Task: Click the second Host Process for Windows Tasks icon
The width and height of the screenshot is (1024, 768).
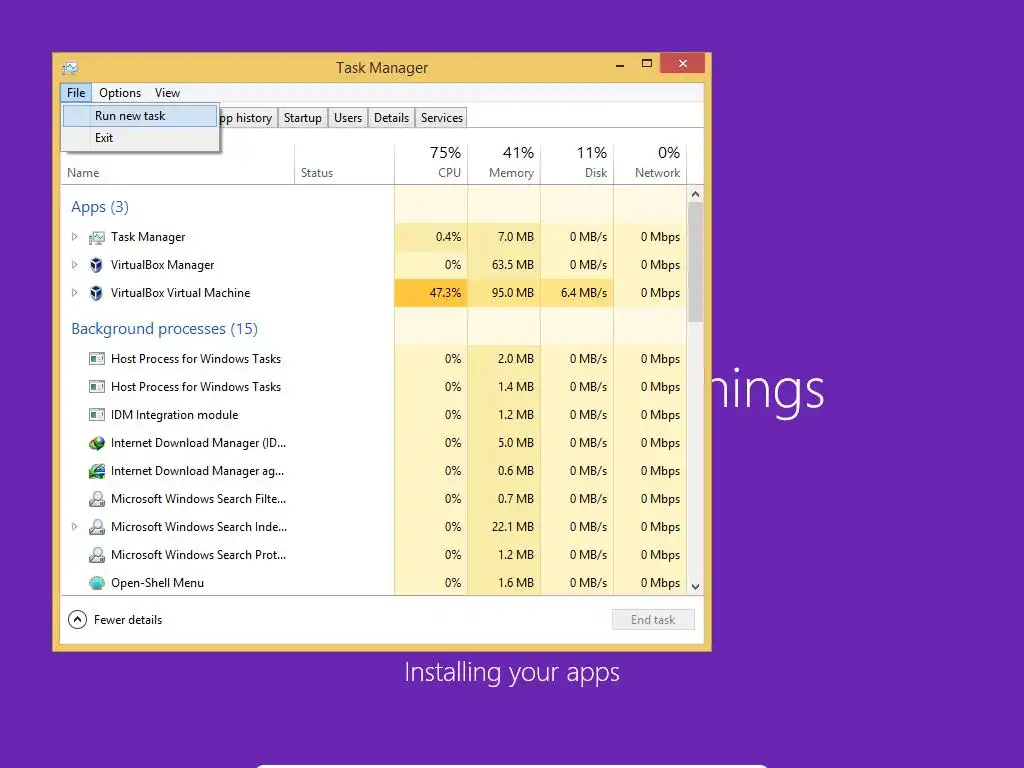Action: point(97,387)
